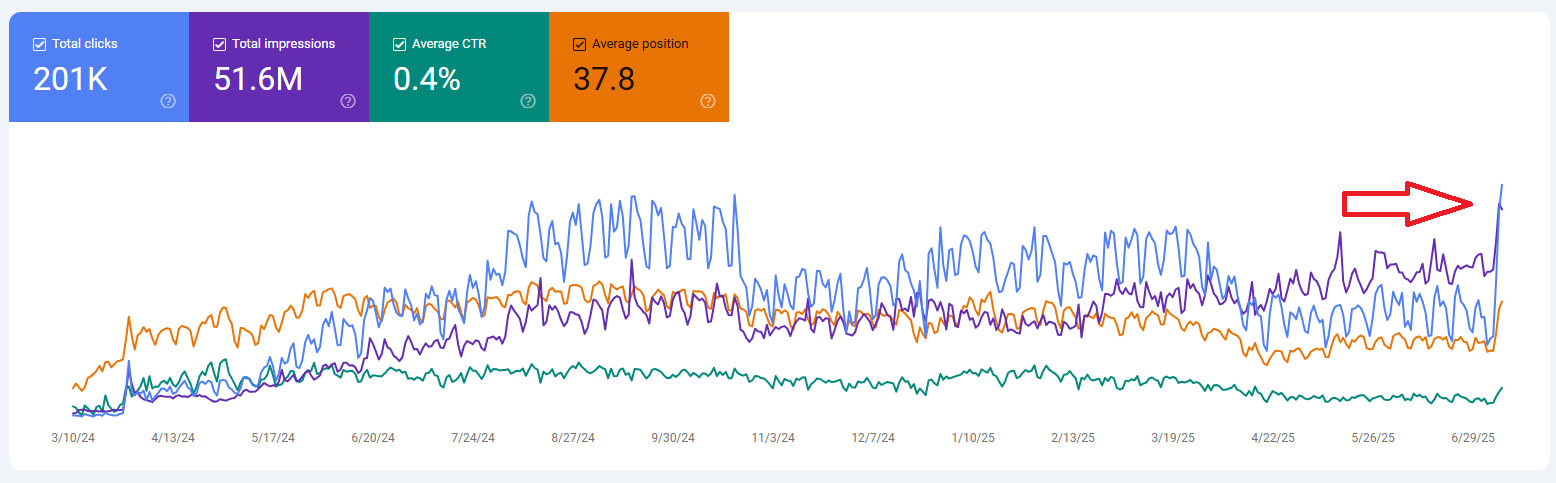
Task: Click the 11/3/24 date on the axis
Action: coord(773,438)
